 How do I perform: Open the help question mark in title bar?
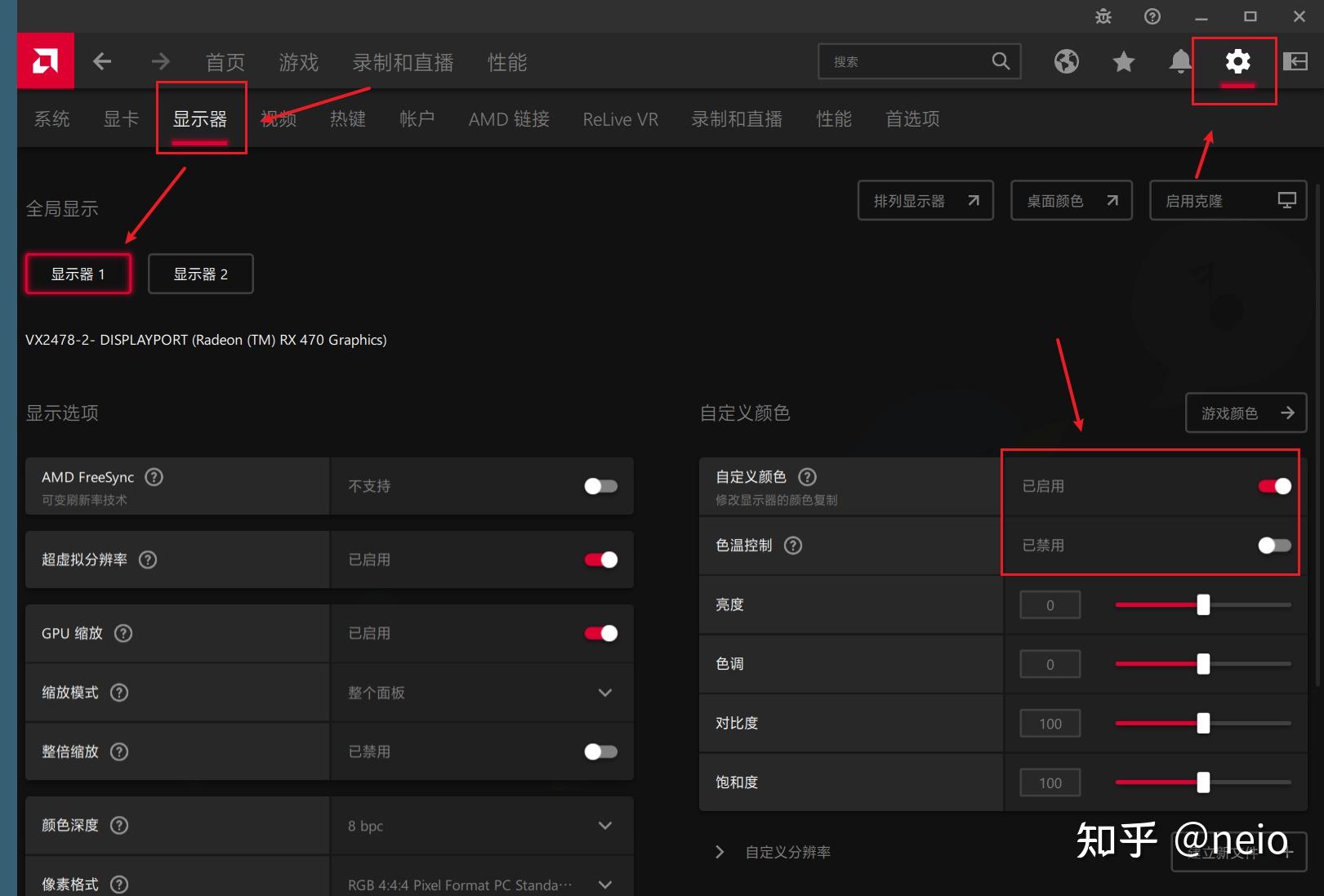coord(1152,16)
